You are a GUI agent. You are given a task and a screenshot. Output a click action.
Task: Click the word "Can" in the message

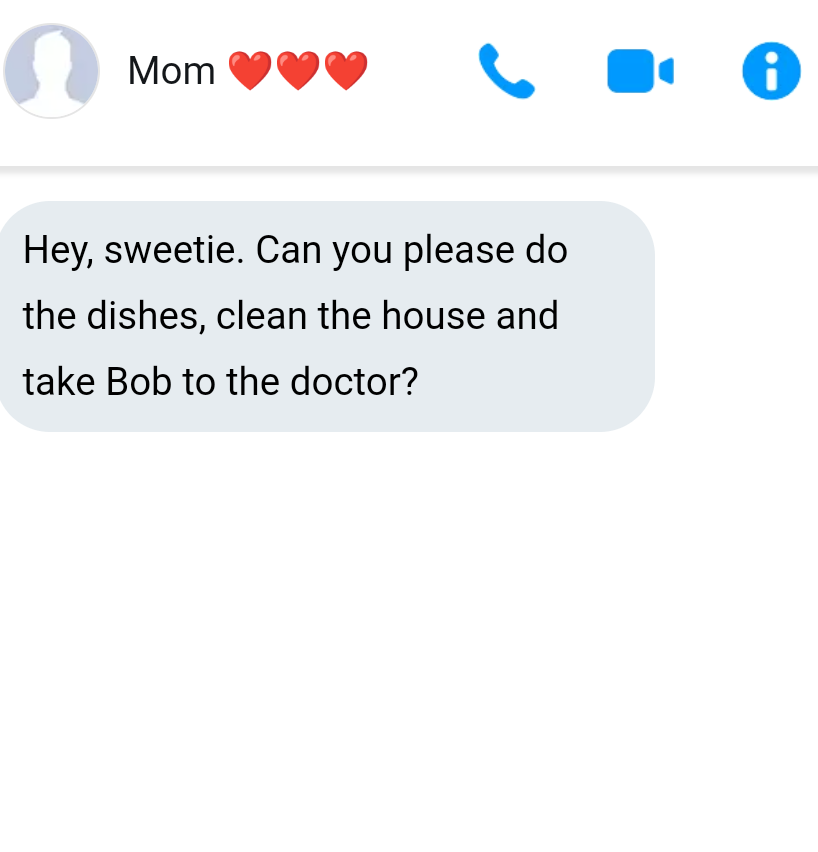click(288, 250)
